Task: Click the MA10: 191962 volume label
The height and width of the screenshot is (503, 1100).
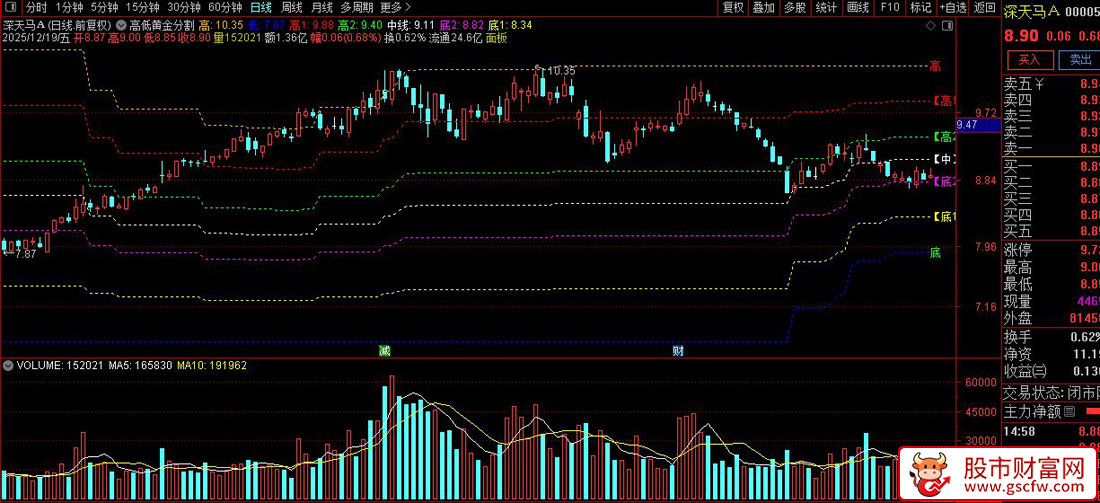Action: [212, 365]
